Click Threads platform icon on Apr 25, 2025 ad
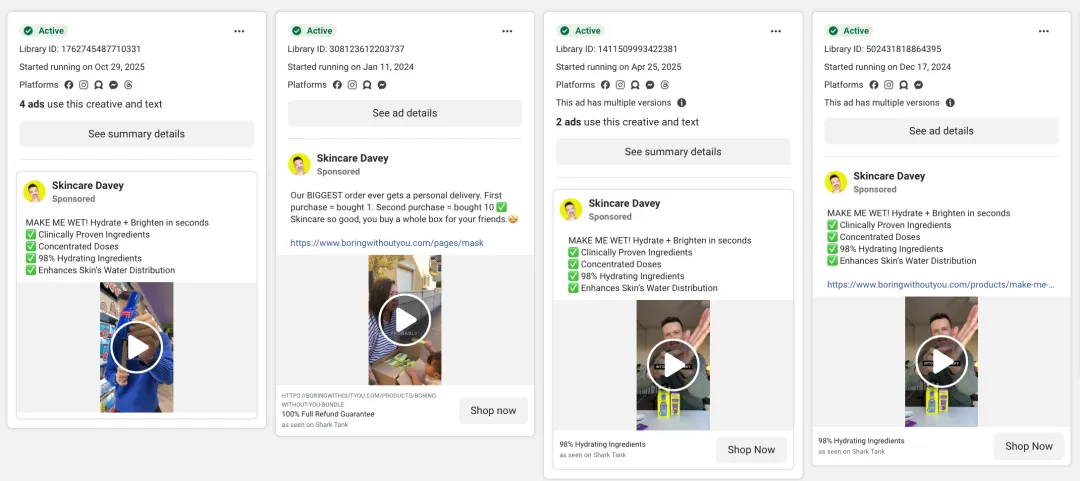 665,85
